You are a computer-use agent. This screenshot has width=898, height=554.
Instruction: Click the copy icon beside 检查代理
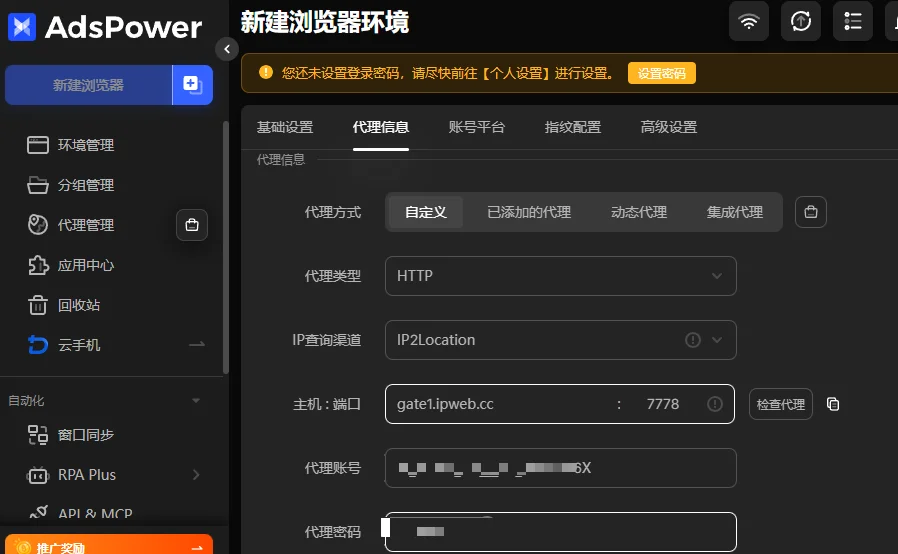[x=833, y=404]
